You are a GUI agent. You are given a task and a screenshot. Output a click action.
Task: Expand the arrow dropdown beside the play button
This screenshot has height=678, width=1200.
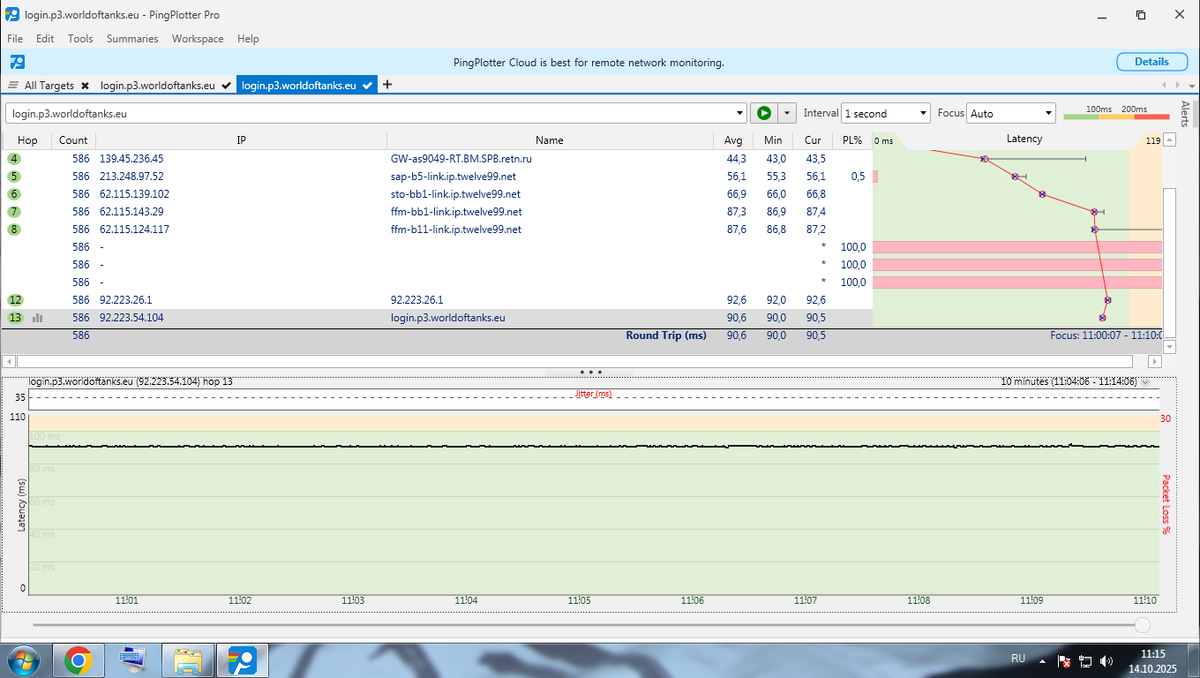(x=787, y=113)
